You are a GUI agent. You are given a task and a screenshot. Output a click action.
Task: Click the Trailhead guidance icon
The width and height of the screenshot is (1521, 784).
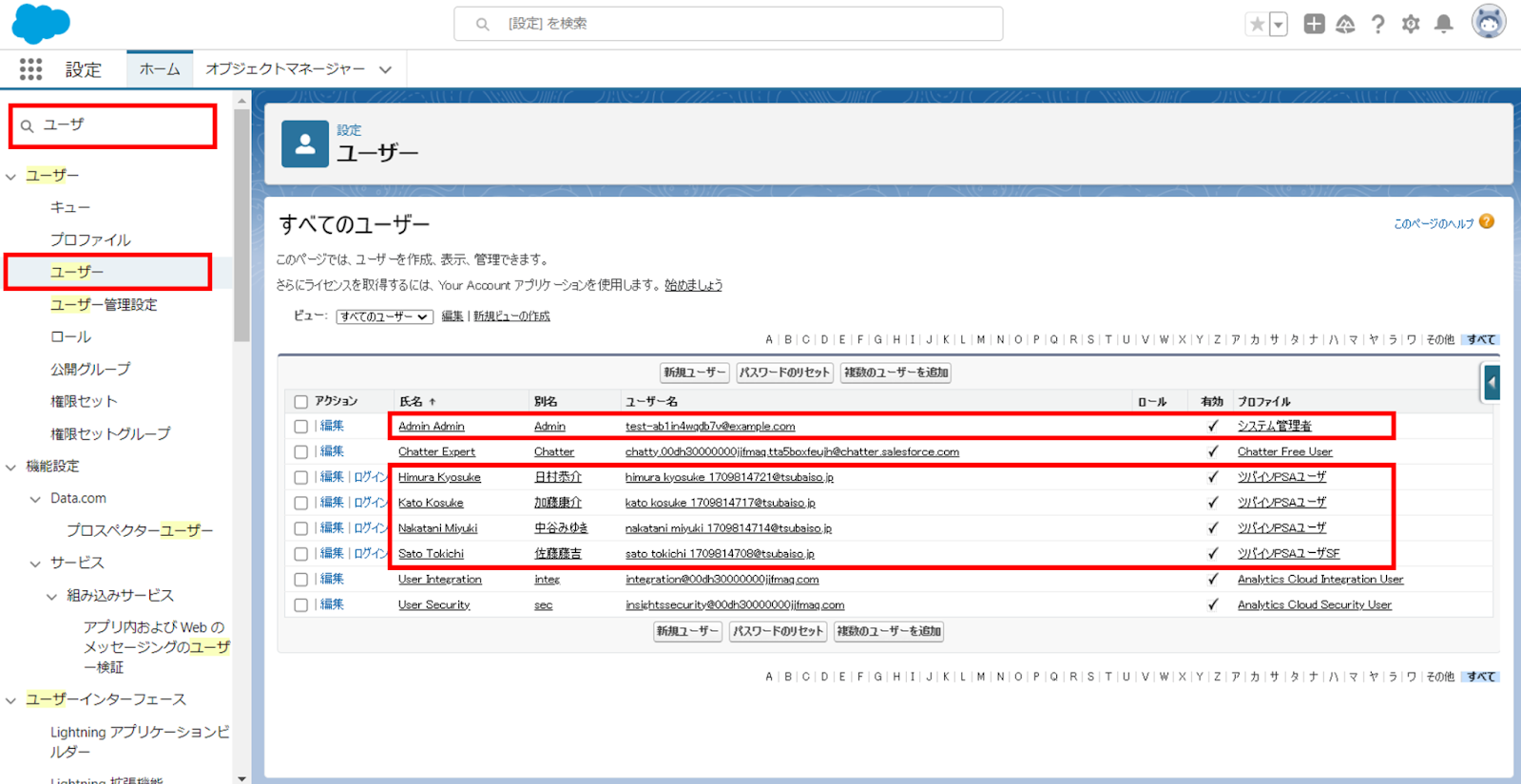[1345, 25]
